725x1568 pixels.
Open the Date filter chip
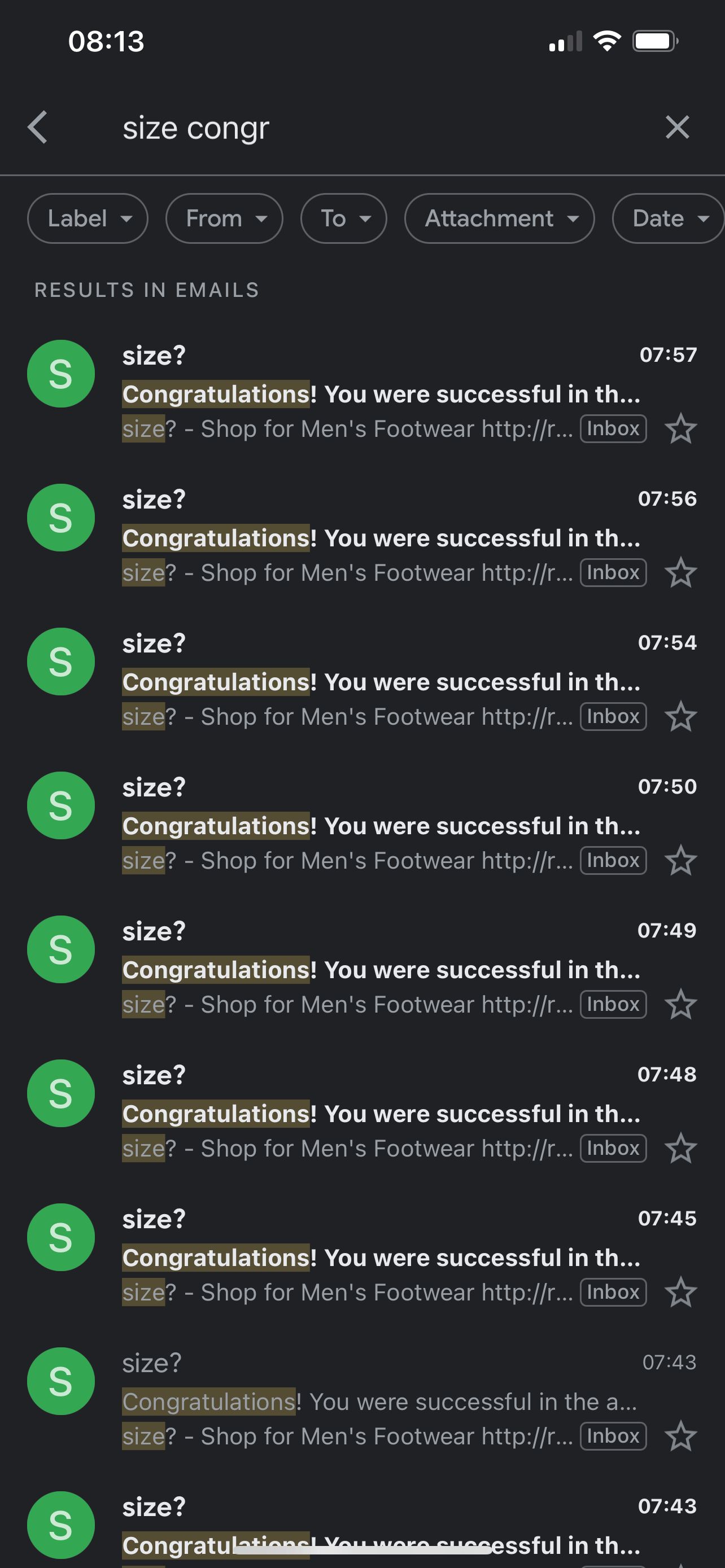click(x=668, y=218)
